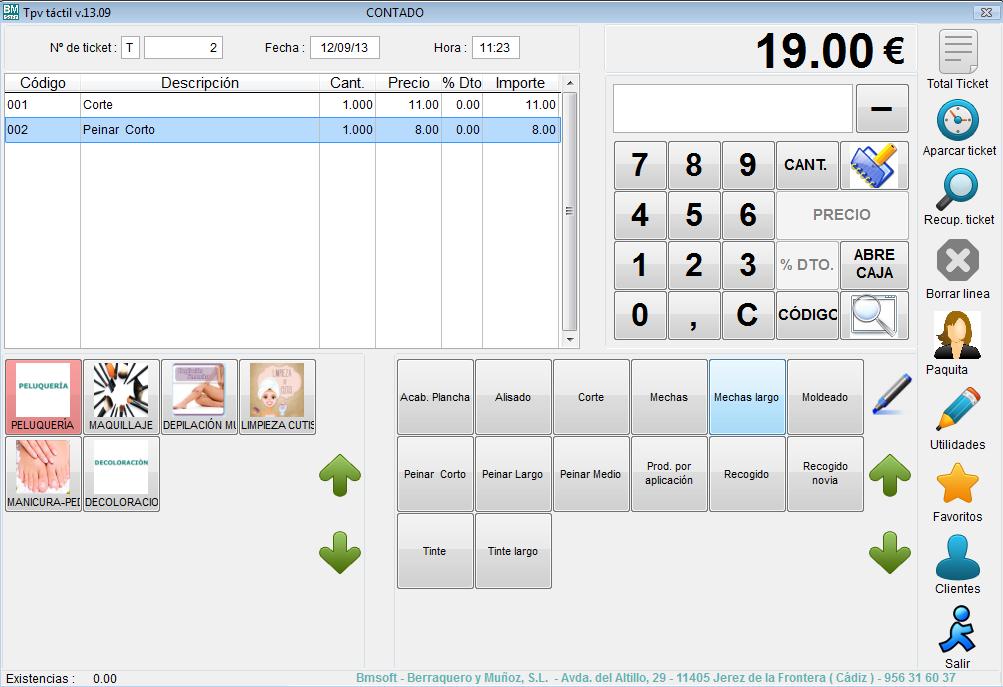Open the Total Ticket icon
Screen dimensions: 1003x687
(957, 52)
